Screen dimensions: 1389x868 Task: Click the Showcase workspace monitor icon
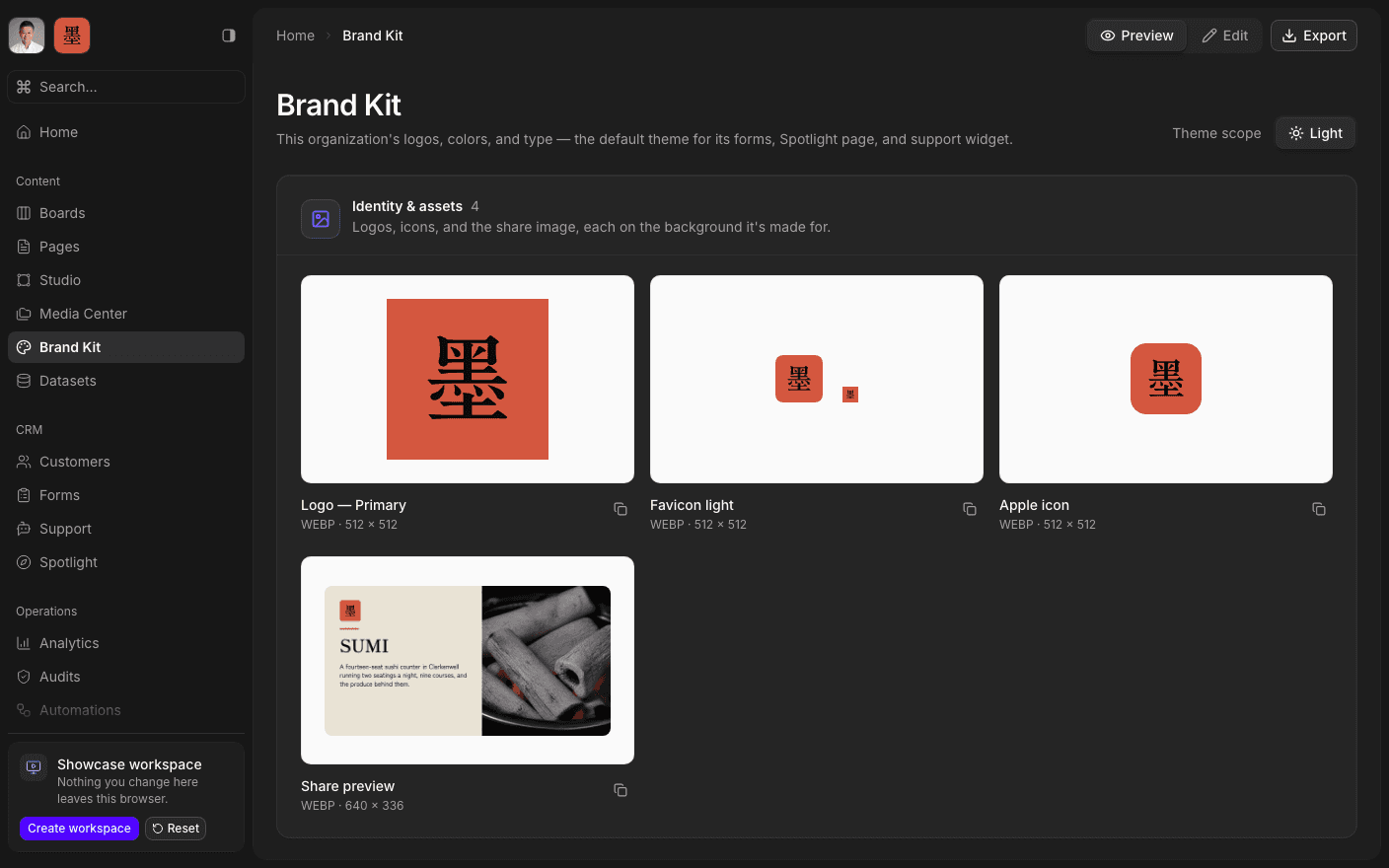[x=34, y=767]
